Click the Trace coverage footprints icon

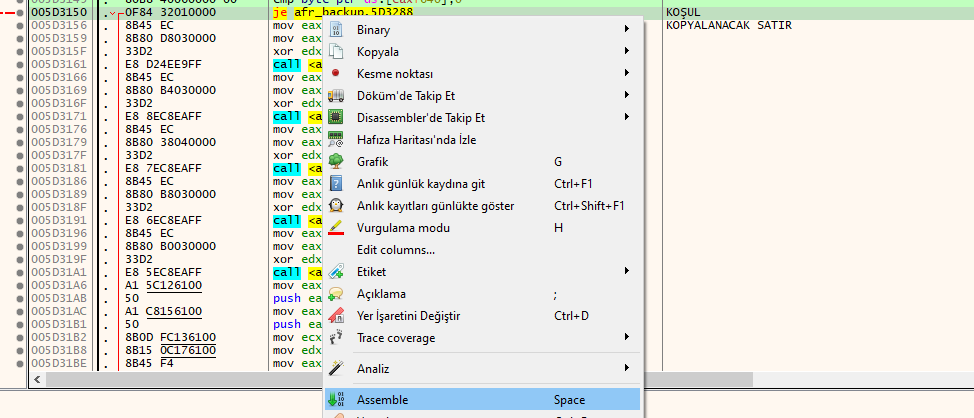[335, 338]
